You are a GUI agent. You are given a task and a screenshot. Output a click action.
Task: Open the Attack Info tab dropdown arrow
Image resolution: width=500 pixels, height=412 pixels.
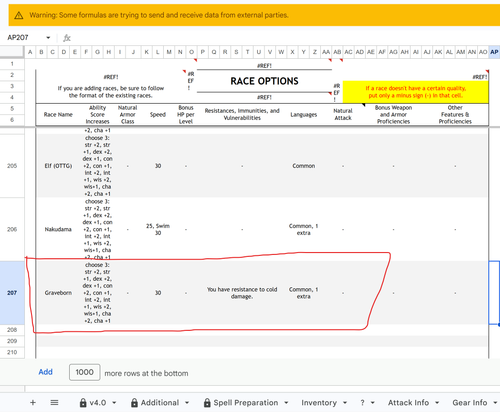[437, 403]
